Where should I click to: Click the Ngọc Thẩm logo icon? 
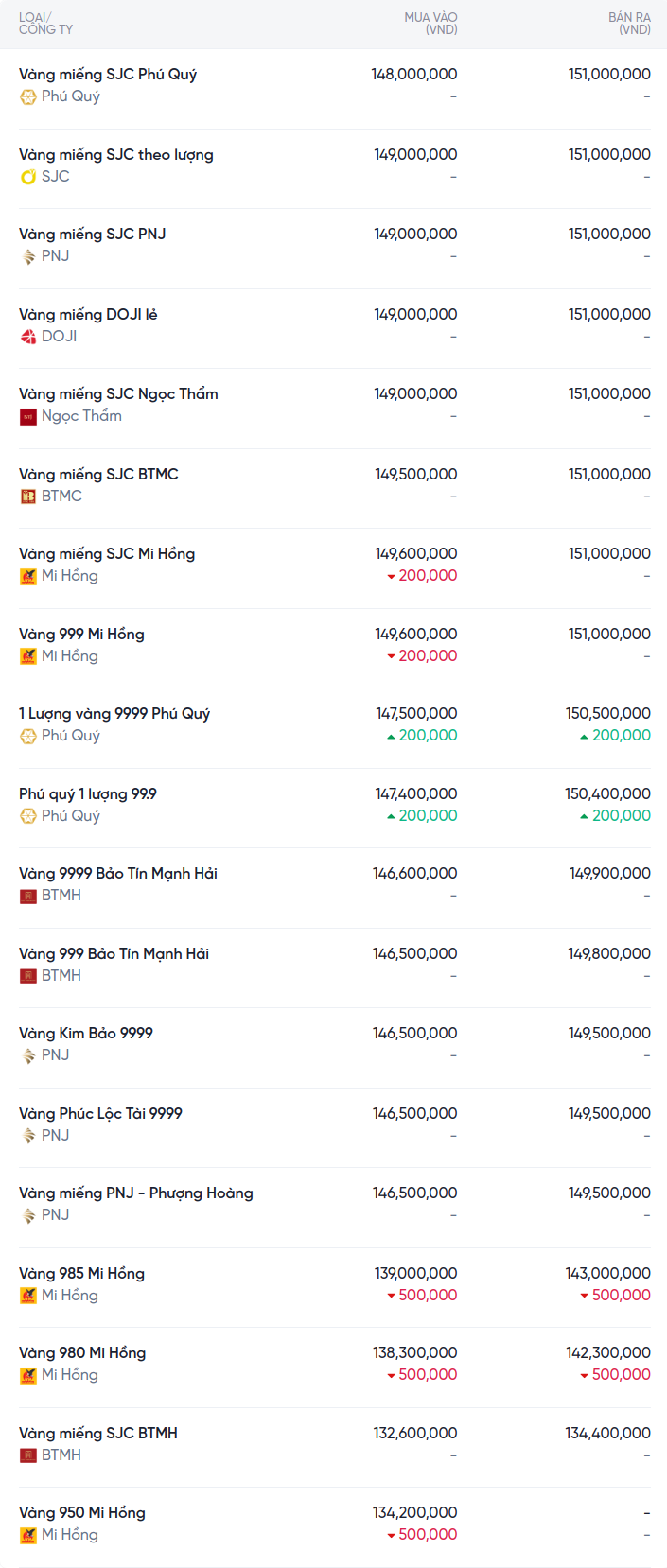pyautogui.click(x=28, y=416)
